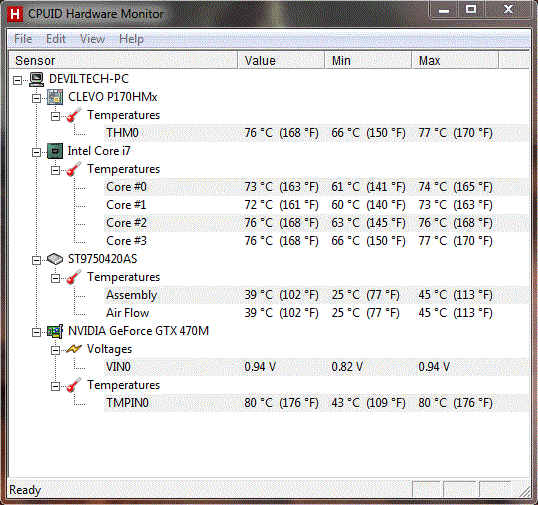This screenshot has width=538, height=505.
Task: Collapse Temperatures under Intel Core i7
Action: click(55, 170)
